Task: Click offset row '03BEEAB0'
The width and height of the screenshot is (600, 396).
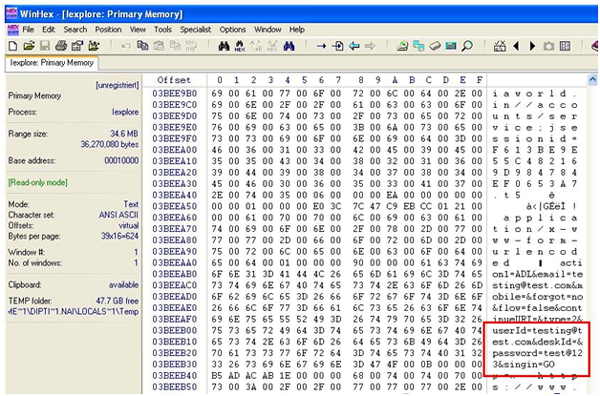Action: (174, 274)
